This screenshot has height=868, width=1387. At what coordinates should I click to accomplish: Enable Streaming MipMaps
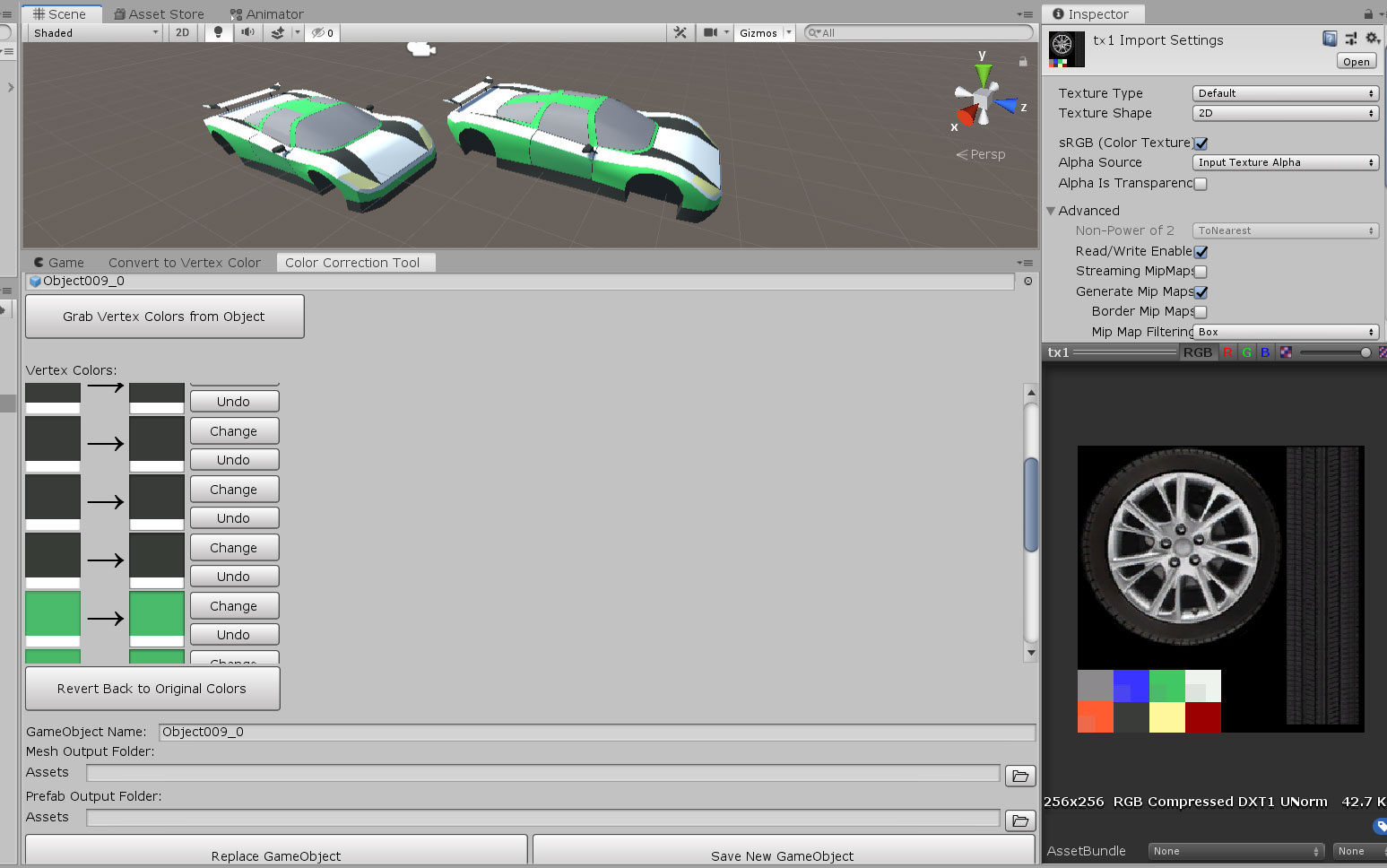tap(1201, 271)
